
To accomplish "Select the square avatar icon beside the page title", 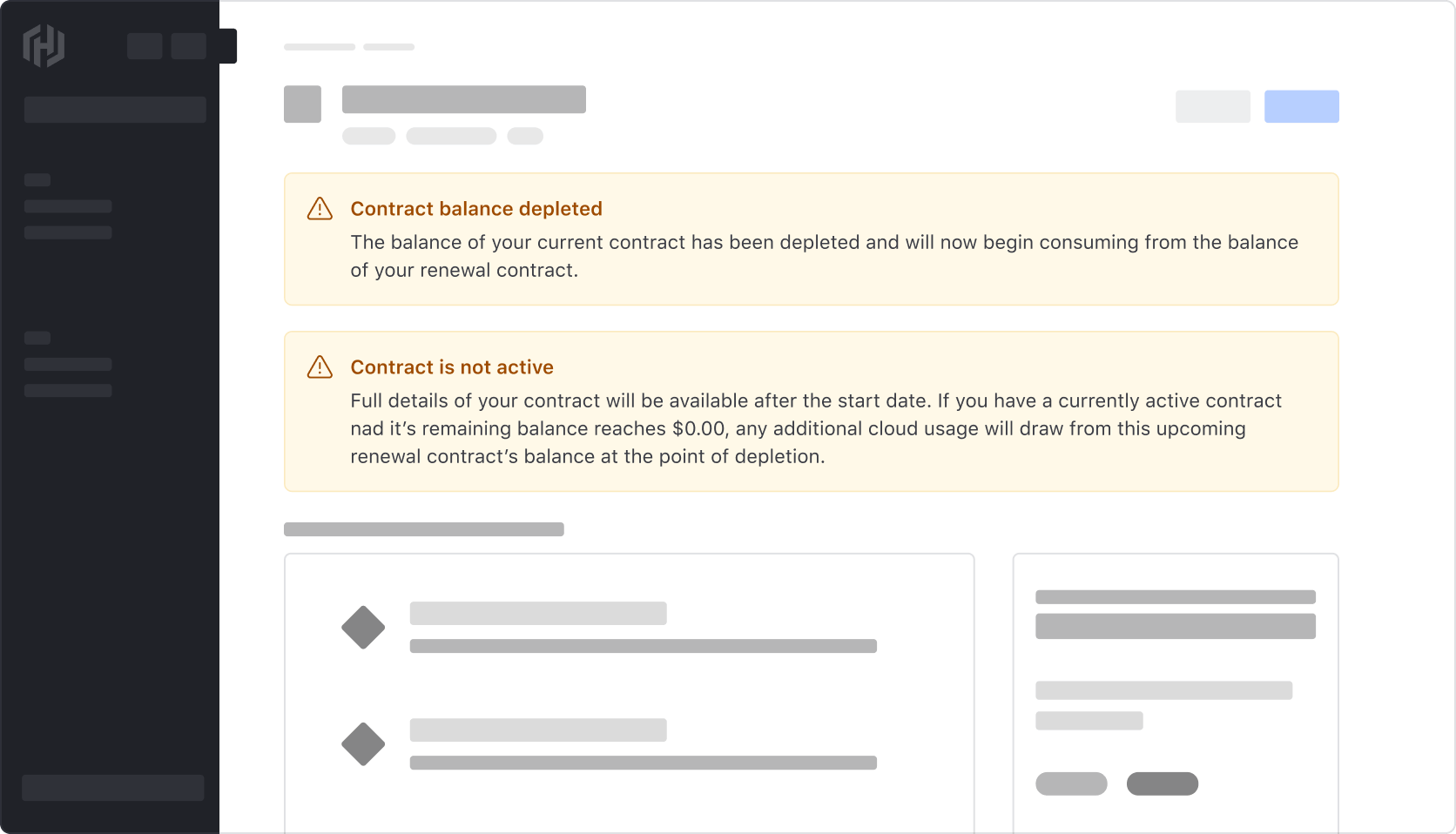I will [x=302, y=104].
